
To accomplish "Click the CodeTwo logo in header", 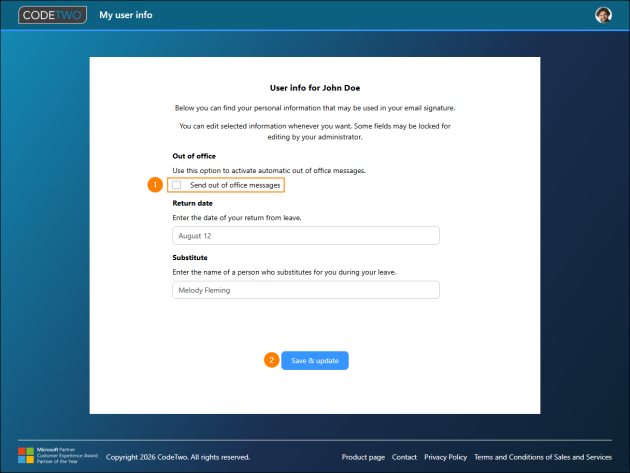I will pyautogui.click(x=52, y=15).
